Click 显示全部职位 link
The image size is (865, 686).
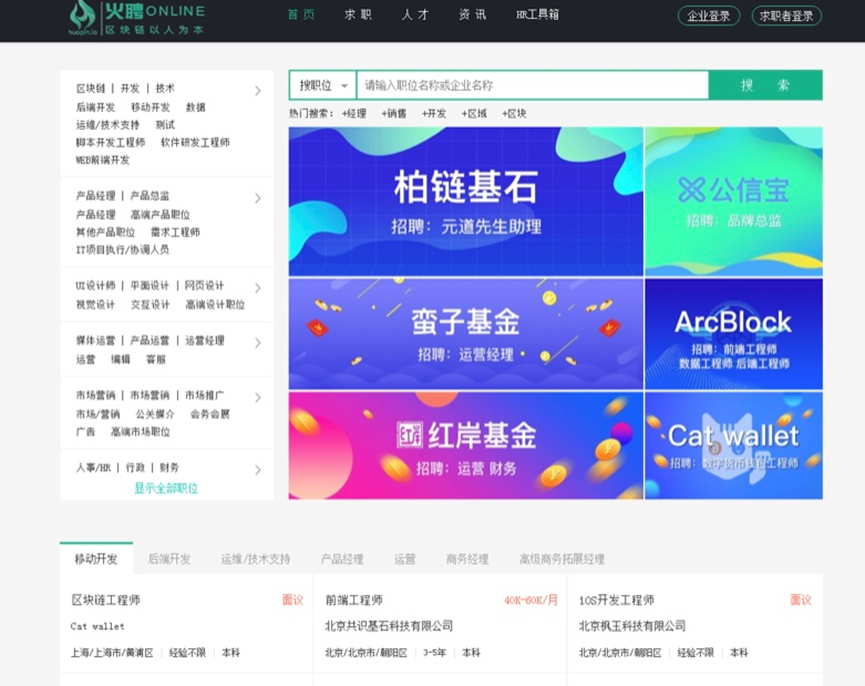point(166,488)
